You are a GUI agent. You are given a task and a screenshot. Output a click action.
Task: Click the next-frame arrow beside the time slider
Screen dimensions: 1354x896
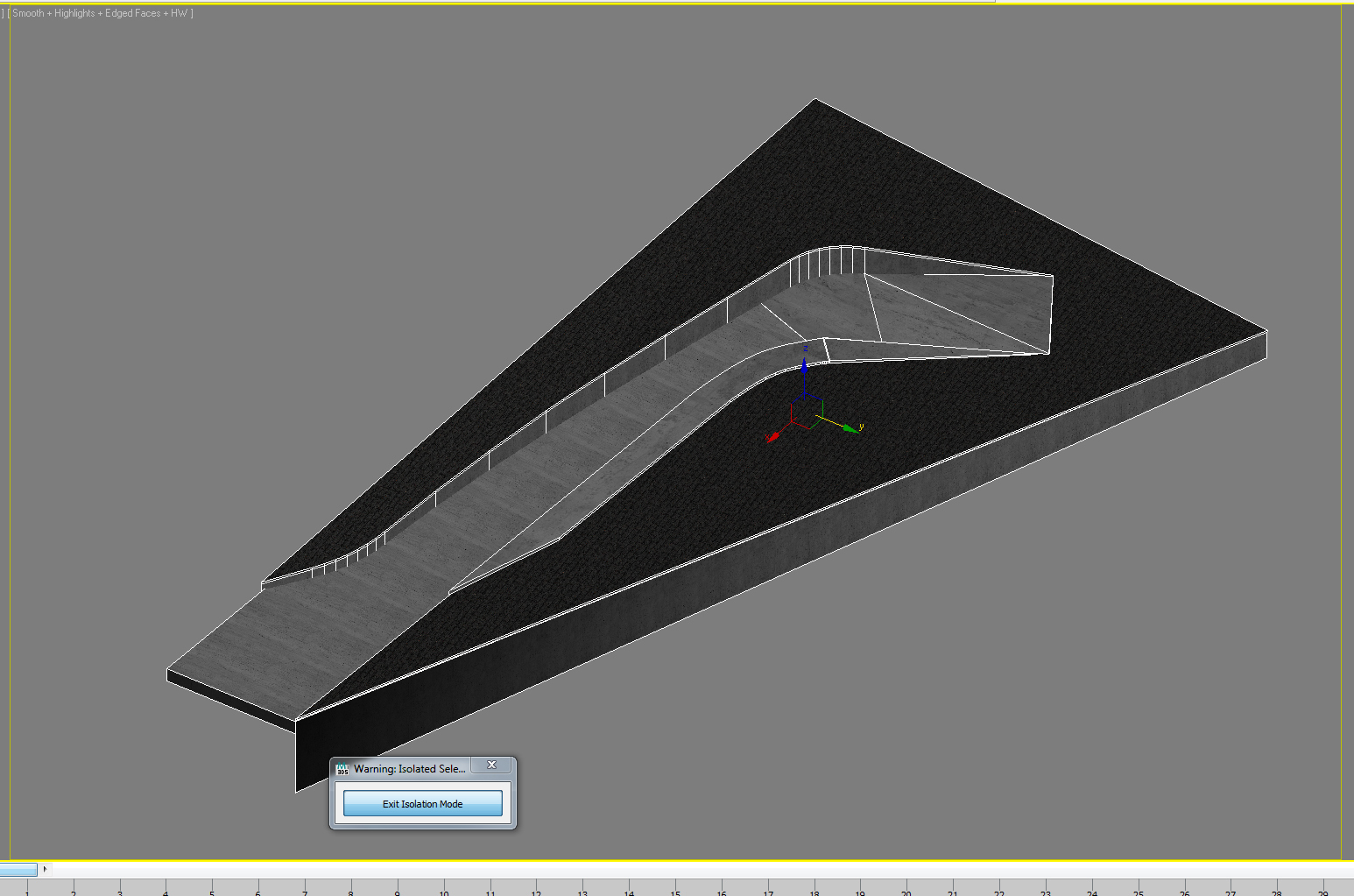(x=45, y=869)
